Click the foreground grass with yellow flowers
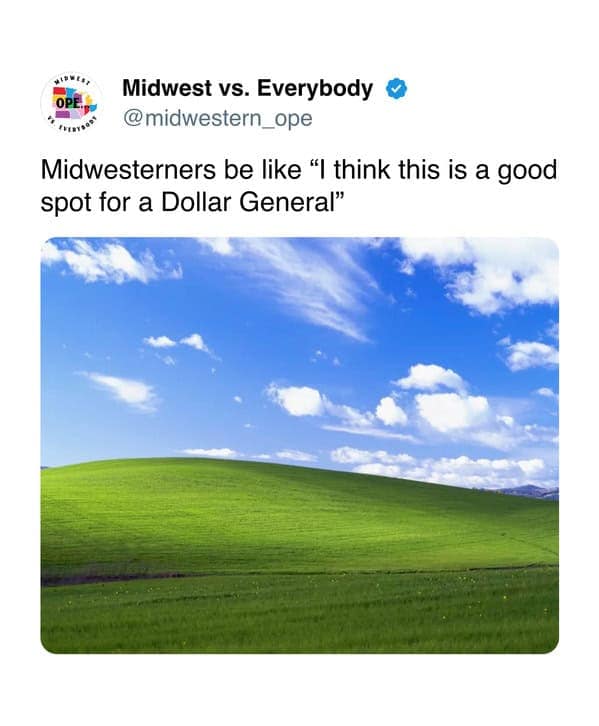 pos(300,611)
